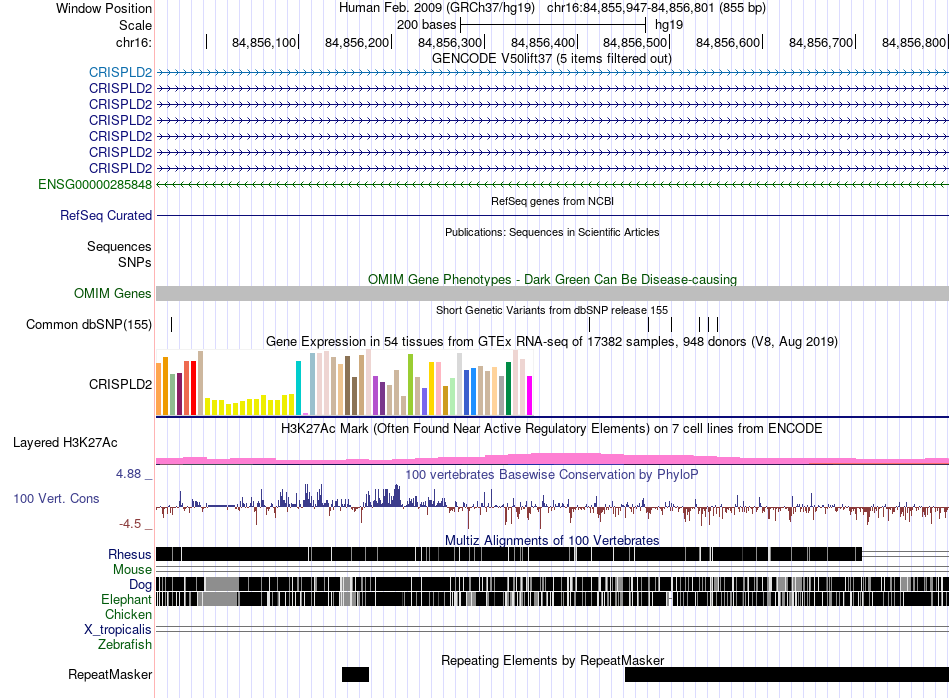Screen dimensions: 950x698
Task: Click the Sequences track label
Action: point(119,247)
